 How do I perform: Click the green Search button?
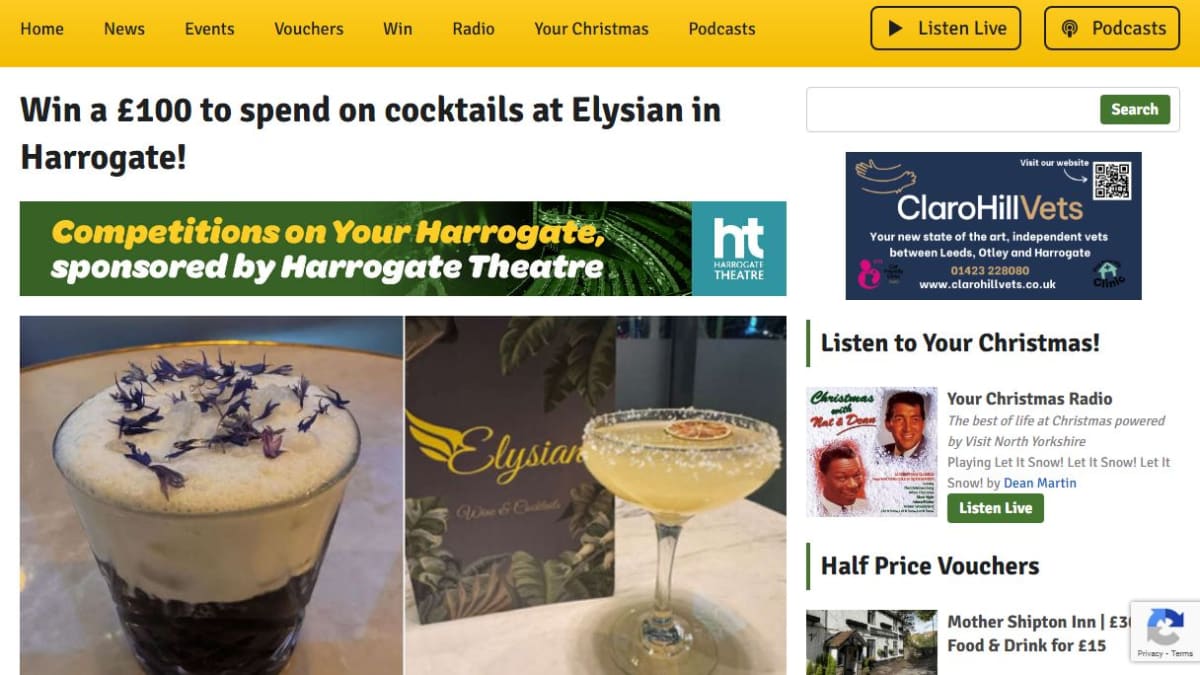click(1135, 109)
